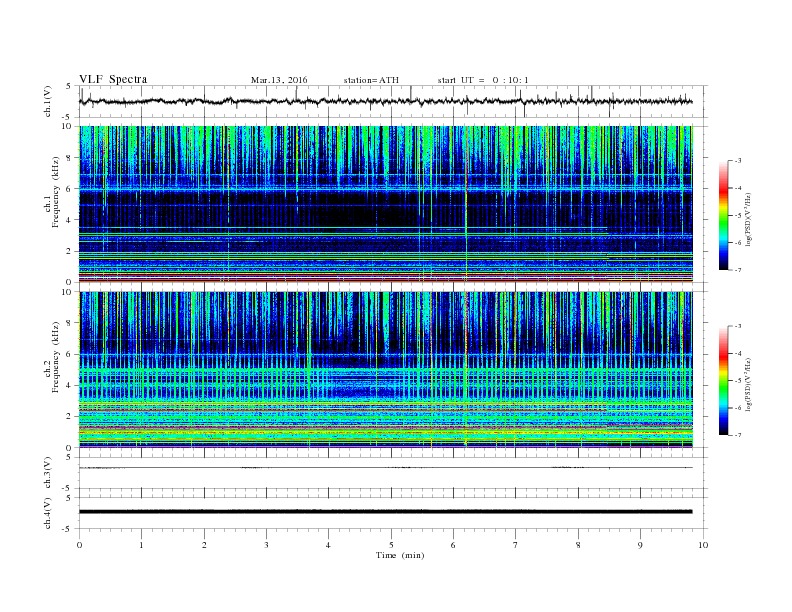This screenshot has width=792, height=612.
Task: Click inside the ch.2 spectrogram panel
Action: coord(385,369)
